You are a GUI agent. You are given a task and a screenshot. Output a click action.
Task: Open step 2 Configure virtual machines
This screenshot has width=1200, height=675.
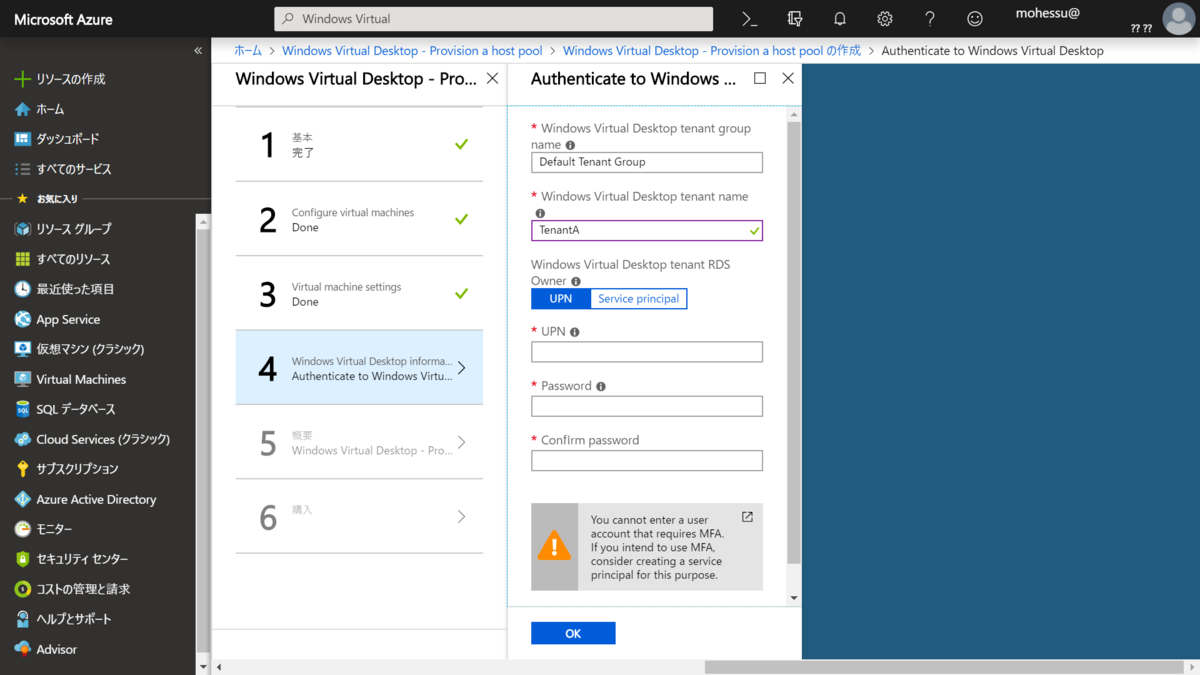pyautogui.click(x=359, y=219)
